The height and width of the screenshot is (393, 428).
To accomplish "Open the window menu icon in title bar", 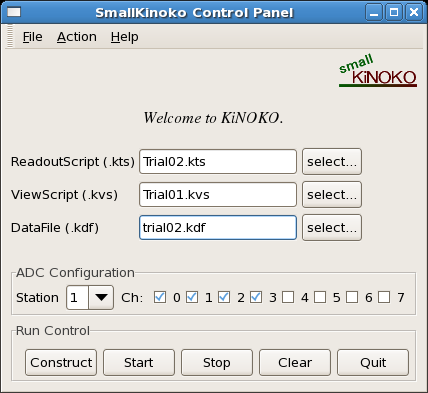I will point(14,12).
